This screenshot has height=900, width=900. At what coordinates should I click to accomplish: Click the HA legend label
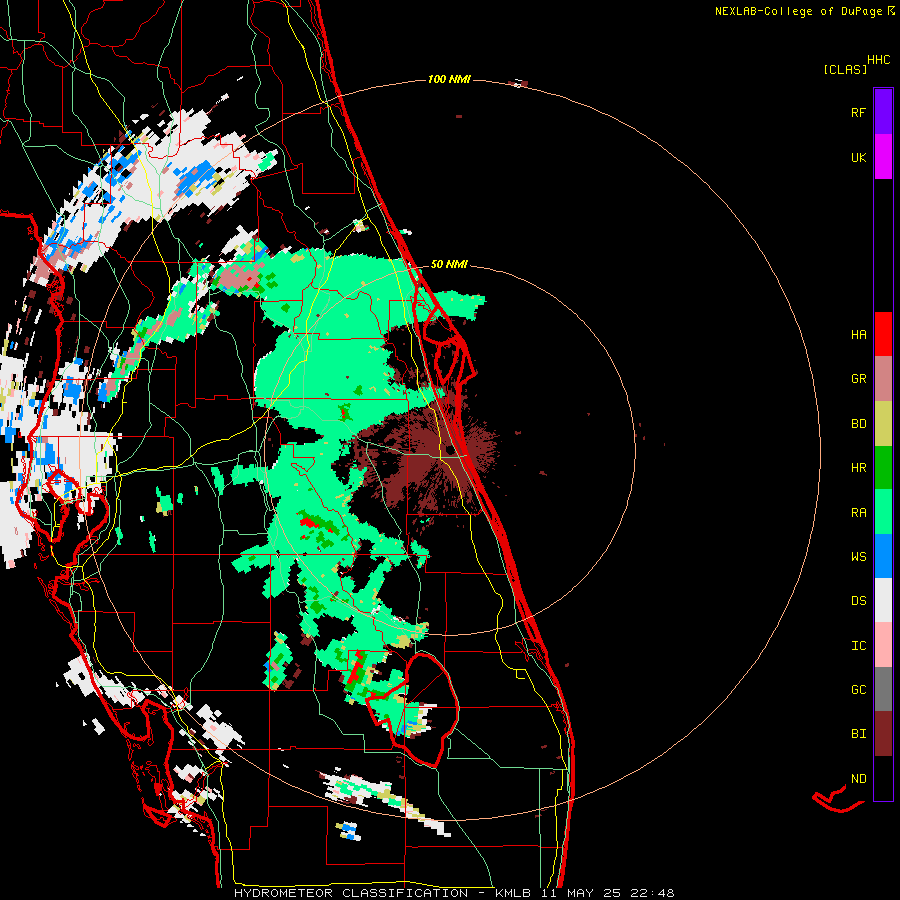coord(858,334)
